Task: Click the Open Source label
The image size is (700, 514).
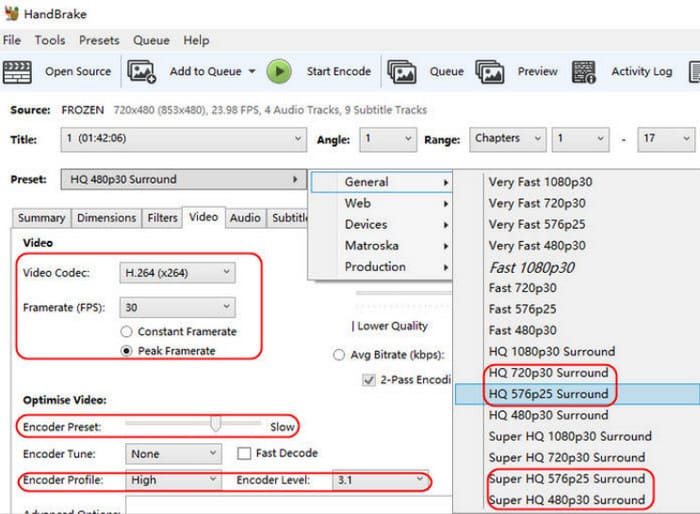Action: 78,71
